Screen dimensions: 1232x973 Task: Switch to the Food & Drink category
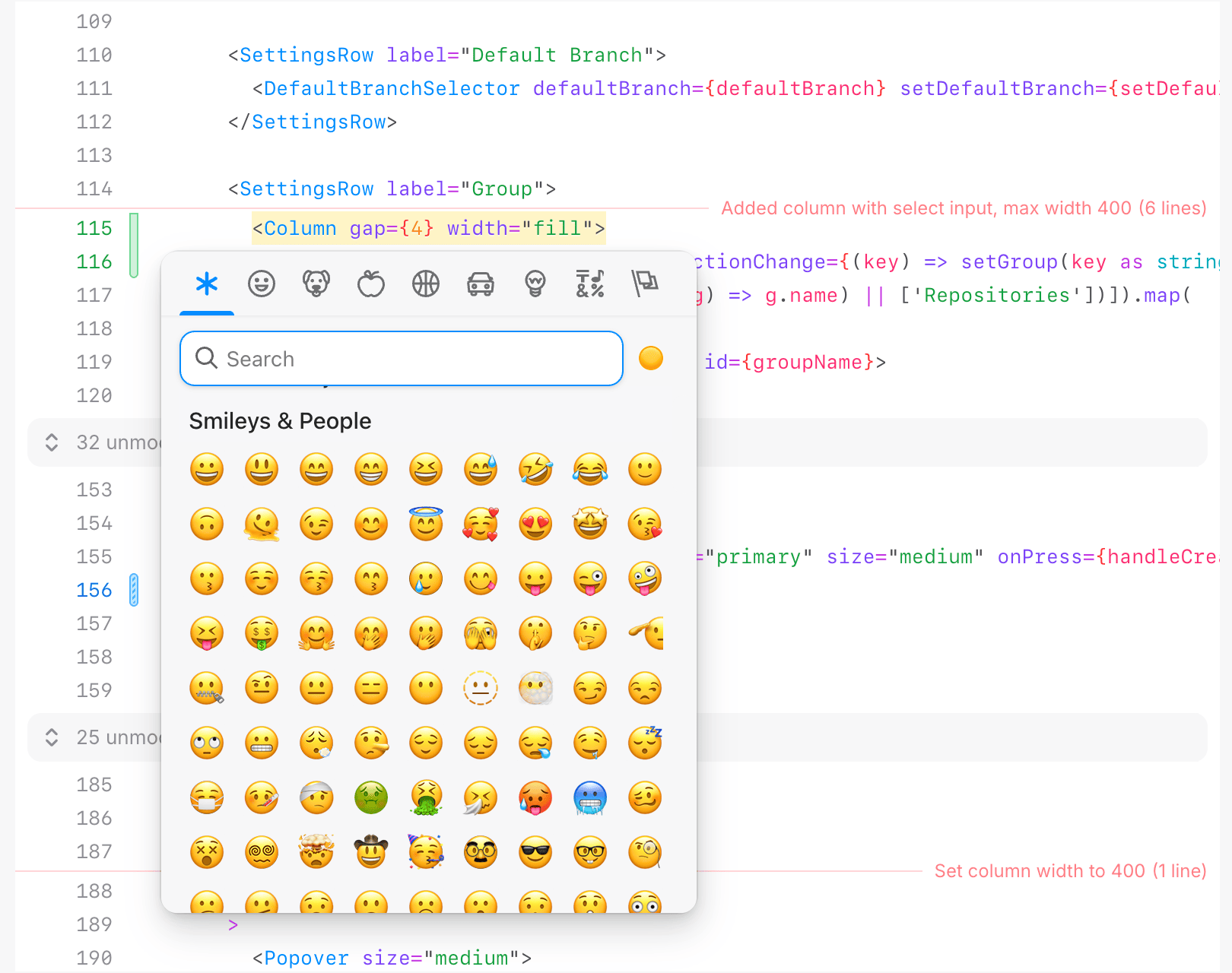tap(371, 284)
